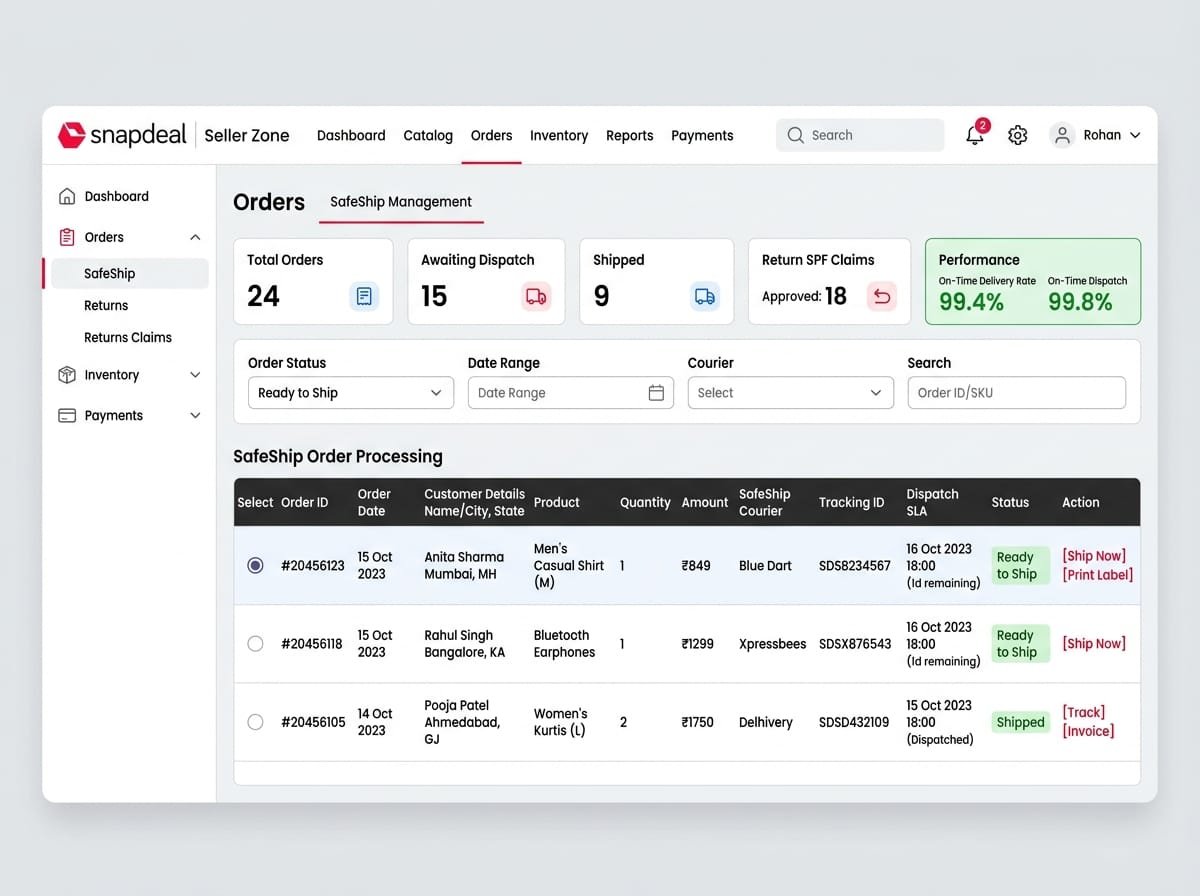1200x896 pixels.
Task: Open the Performance summary card
Action: click(x=1033, y=281)
